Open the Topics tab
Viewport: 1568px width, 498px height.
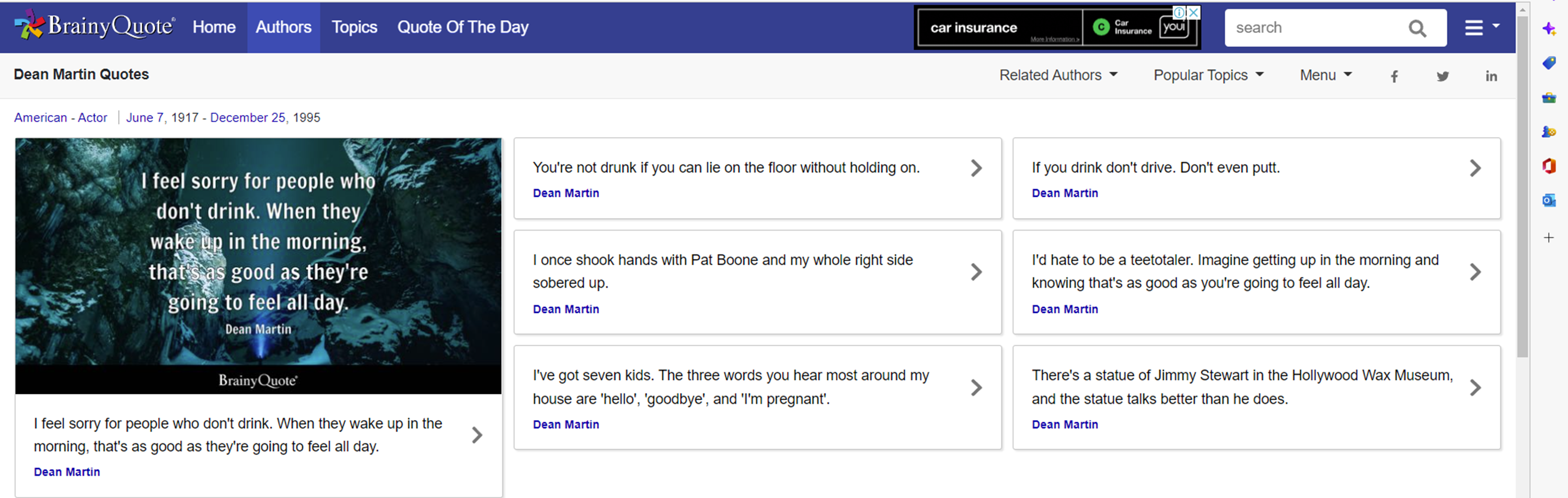(x=354, y=27)
